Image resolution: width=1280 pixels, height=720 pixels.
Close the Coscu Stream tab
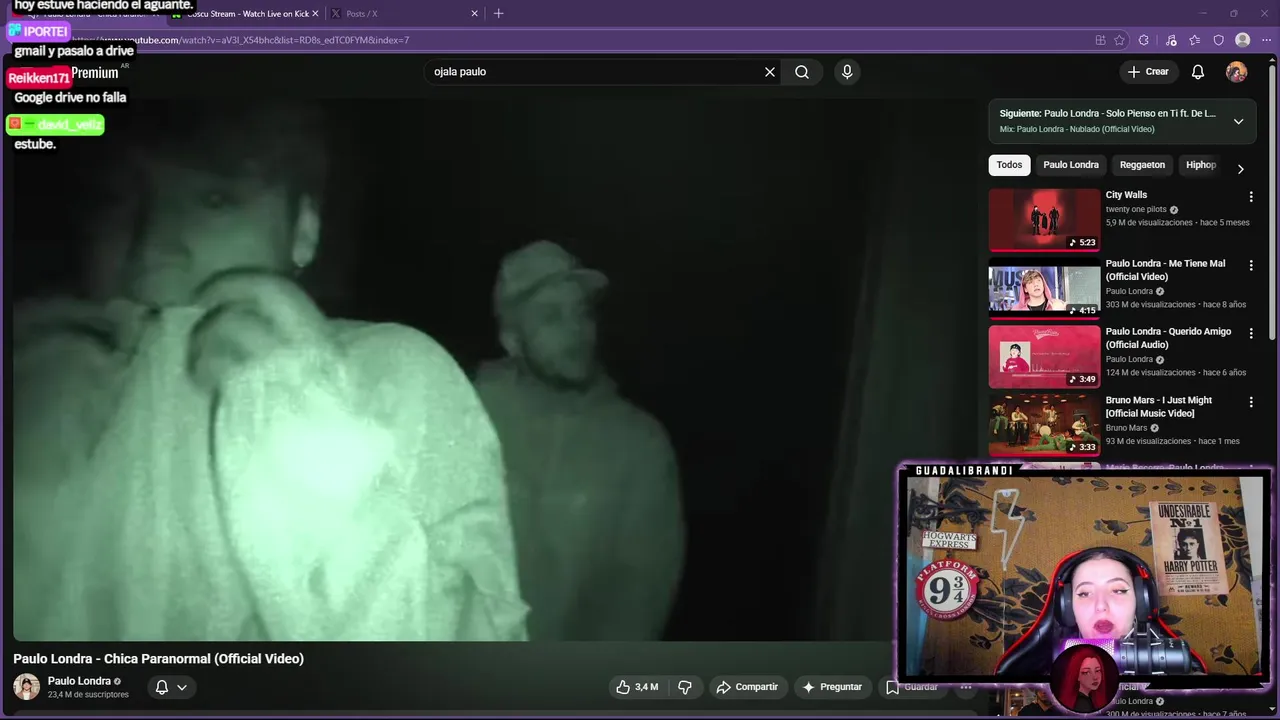coord(316,14)
